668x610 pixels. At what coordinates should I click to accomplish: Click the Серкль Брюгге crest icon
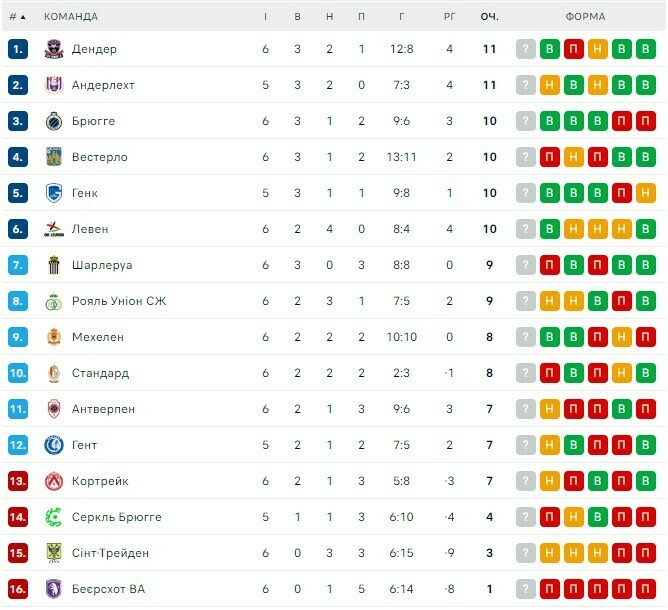[54, 517]
